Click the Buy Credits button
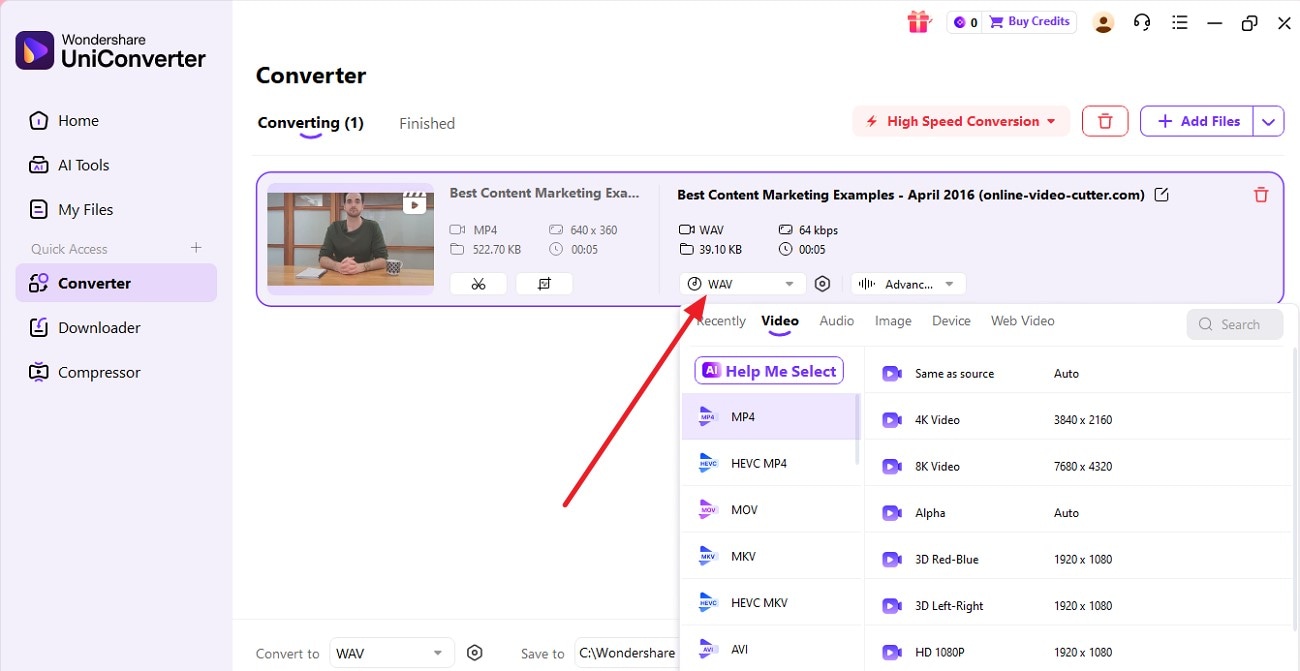Viewport: 1300px width, 671px height. [1030, 21]
